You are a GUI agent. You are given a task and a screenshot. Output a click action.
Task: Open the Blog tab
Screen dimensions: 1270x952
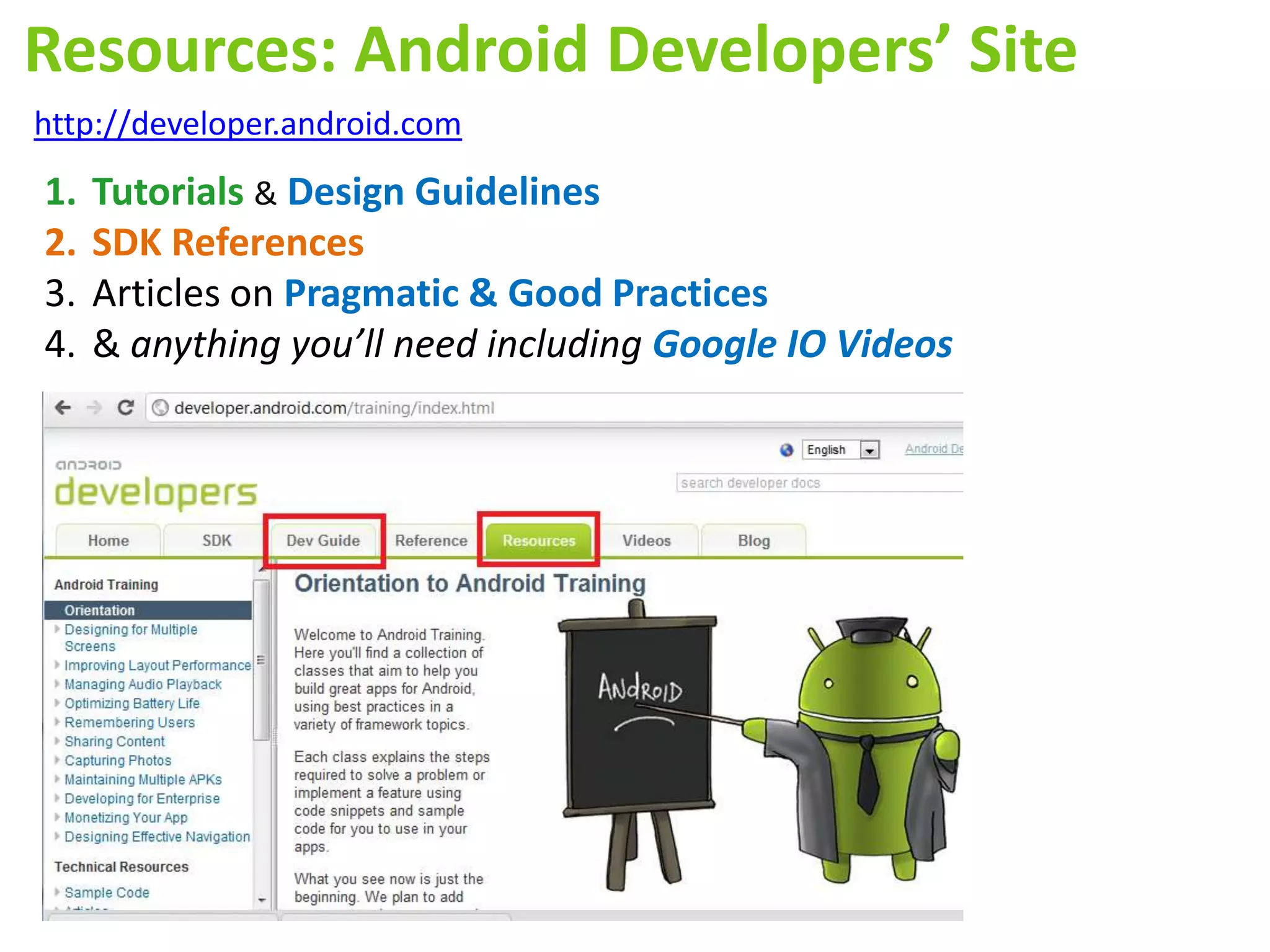pyautogui.click(x=754, y=540)
